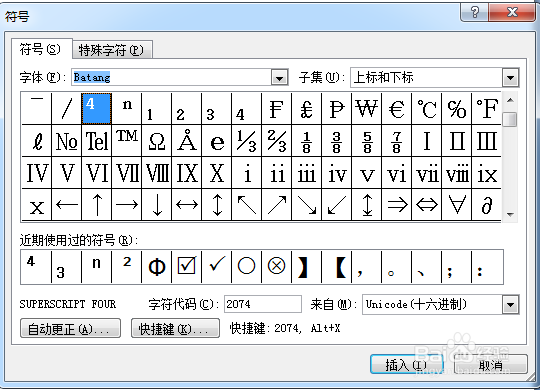Choose the Peso sign ₱ symbol
Image resolution: width=540 pixels, height=390 pixels.
coord(336,109)
